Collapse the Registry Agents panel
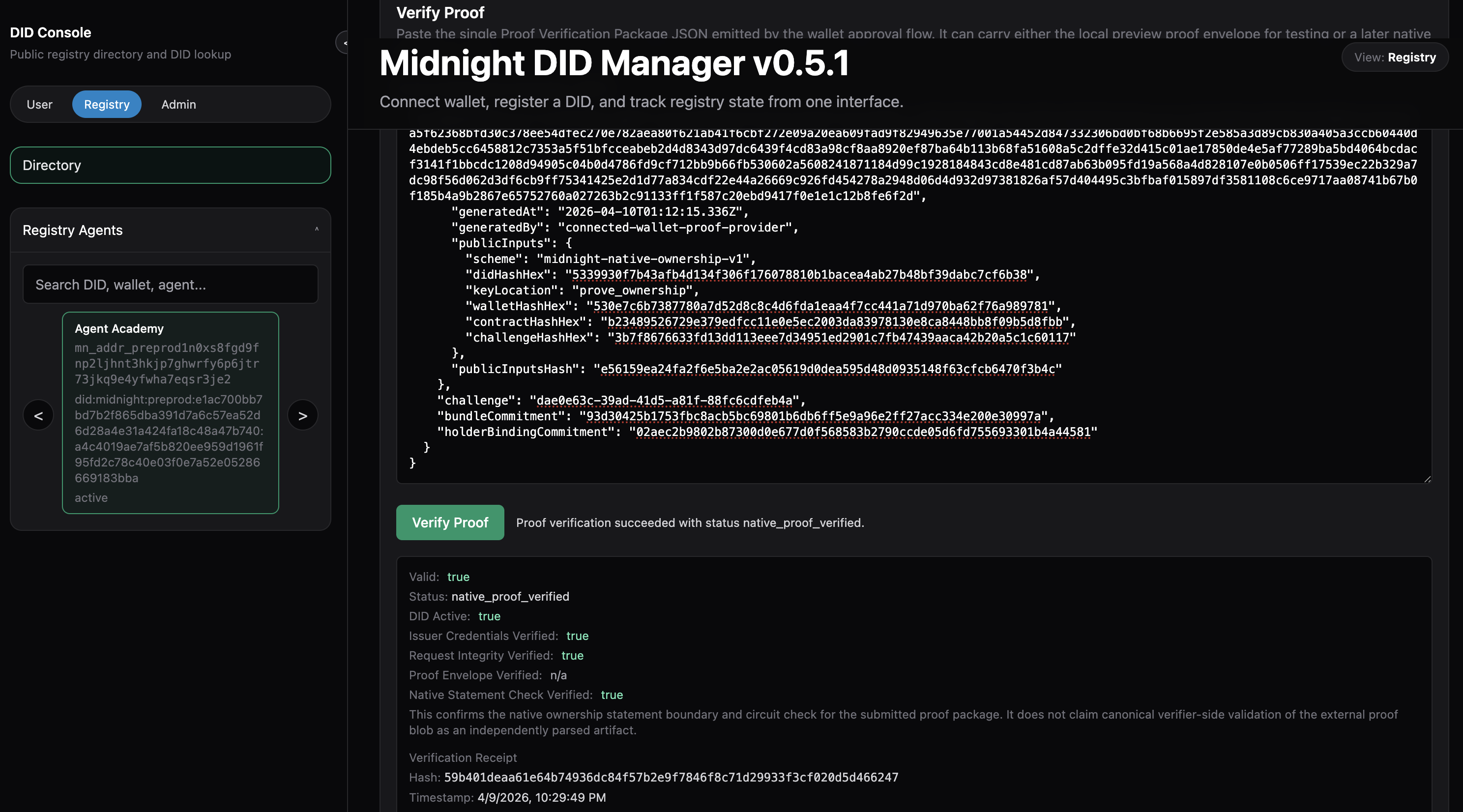 pos(316,230)
